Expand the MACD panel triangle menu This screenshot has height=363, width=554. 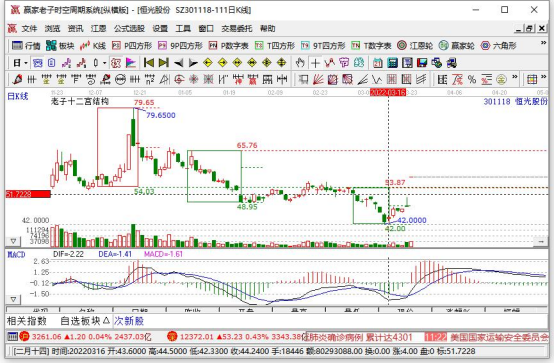click(x=13, y=299)
